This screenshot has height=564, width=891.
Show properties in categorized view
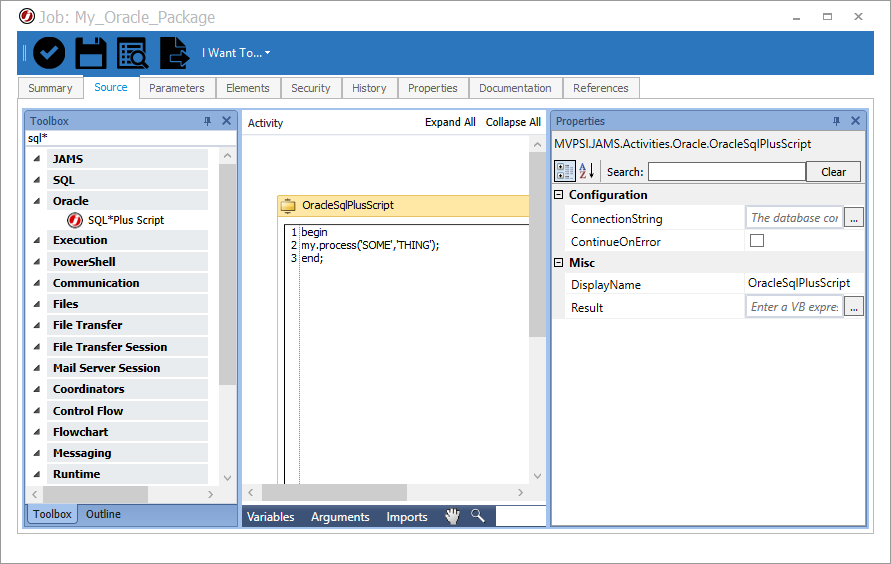point(565,171)
